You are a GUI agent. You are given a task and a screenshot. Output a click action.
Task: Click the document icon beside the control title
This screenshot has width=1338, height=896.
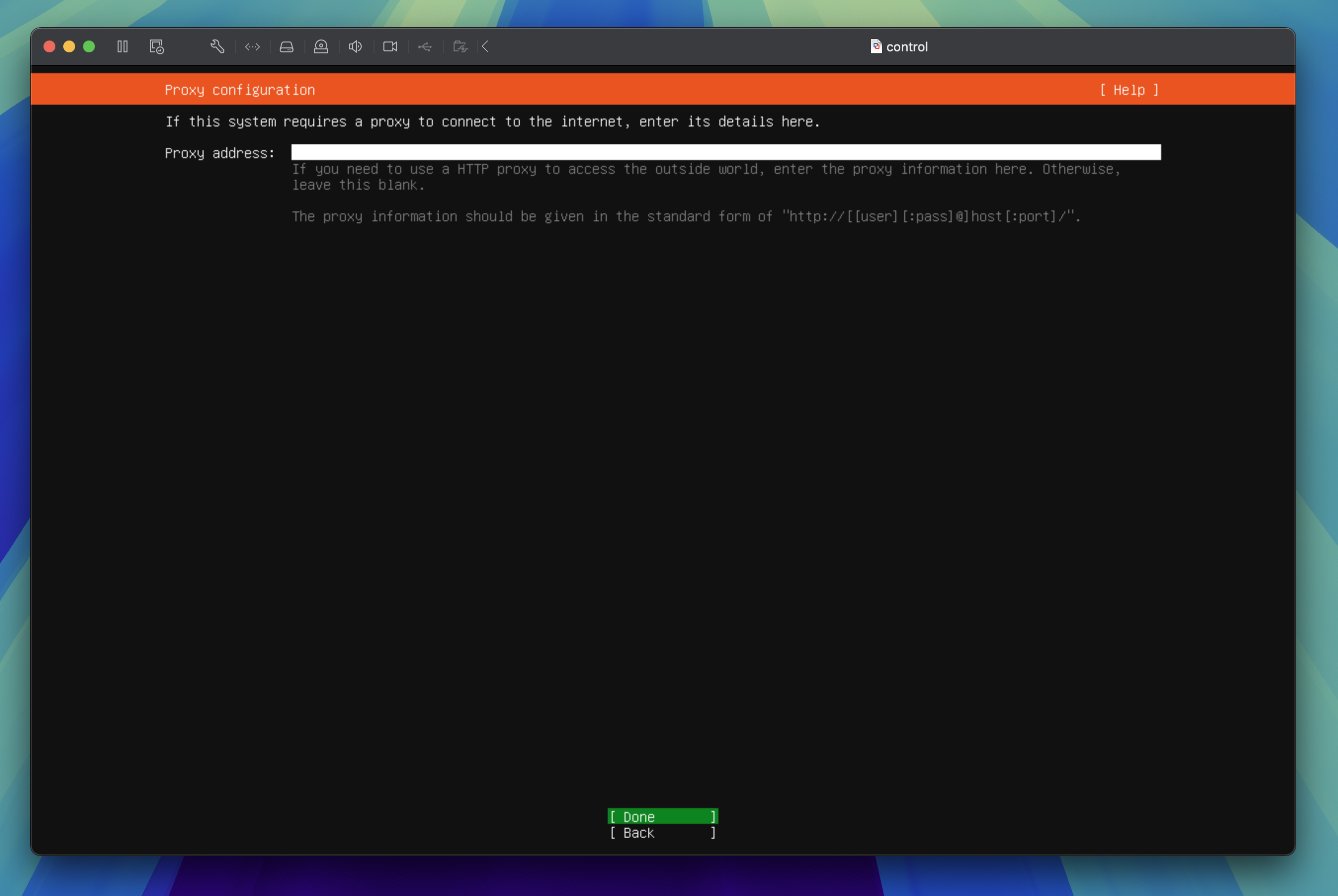(876, 46)
